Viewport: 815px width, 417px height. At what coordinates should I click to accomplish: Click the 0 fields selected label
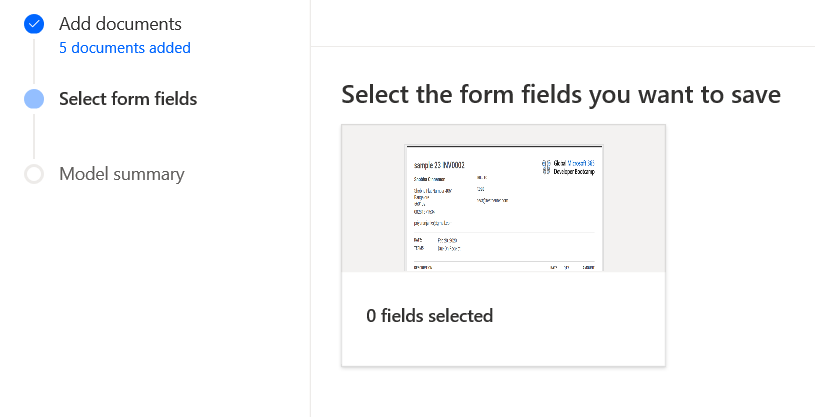pos(429,316)
